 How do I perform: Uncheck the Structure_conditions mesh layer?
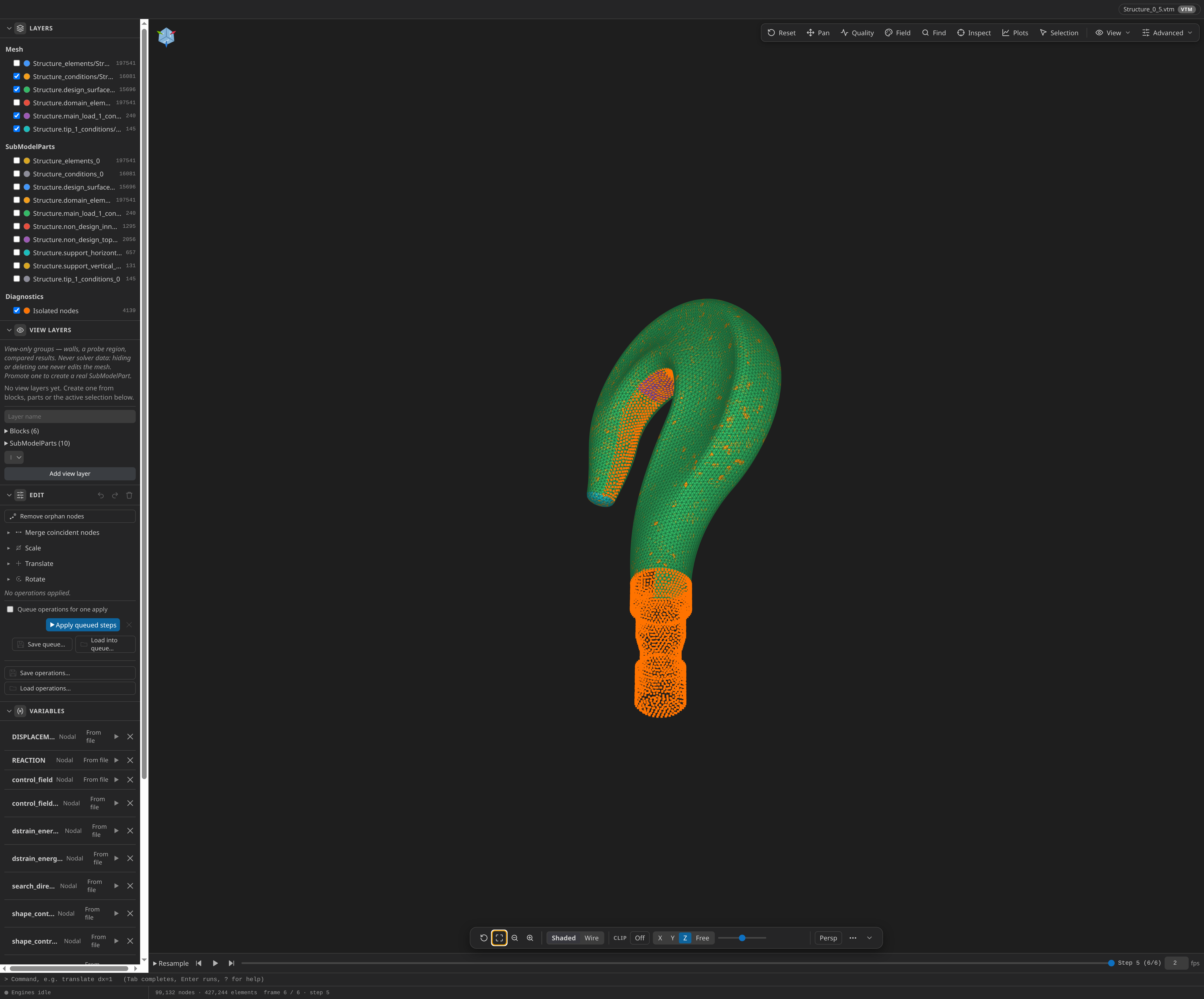[17, 76]
